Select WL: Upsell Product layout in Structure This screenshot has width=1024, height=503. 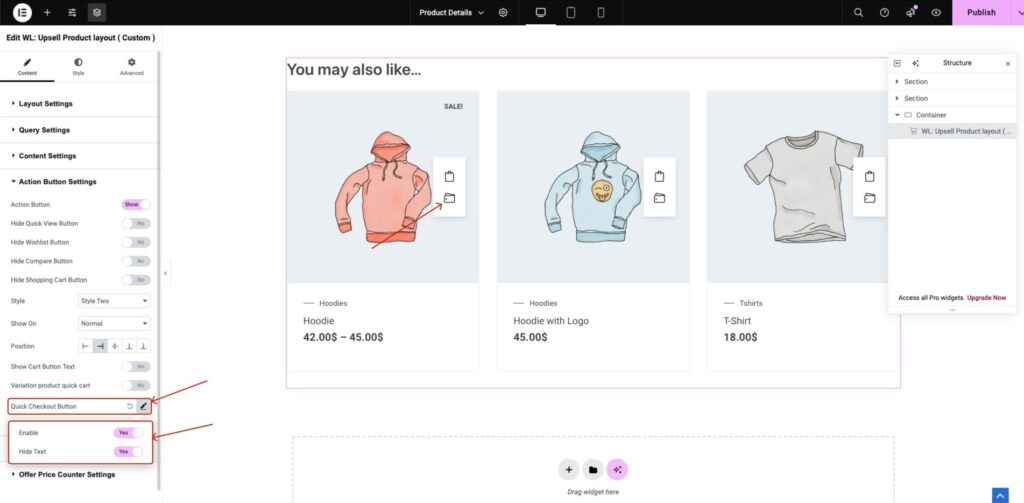(952, 131)
